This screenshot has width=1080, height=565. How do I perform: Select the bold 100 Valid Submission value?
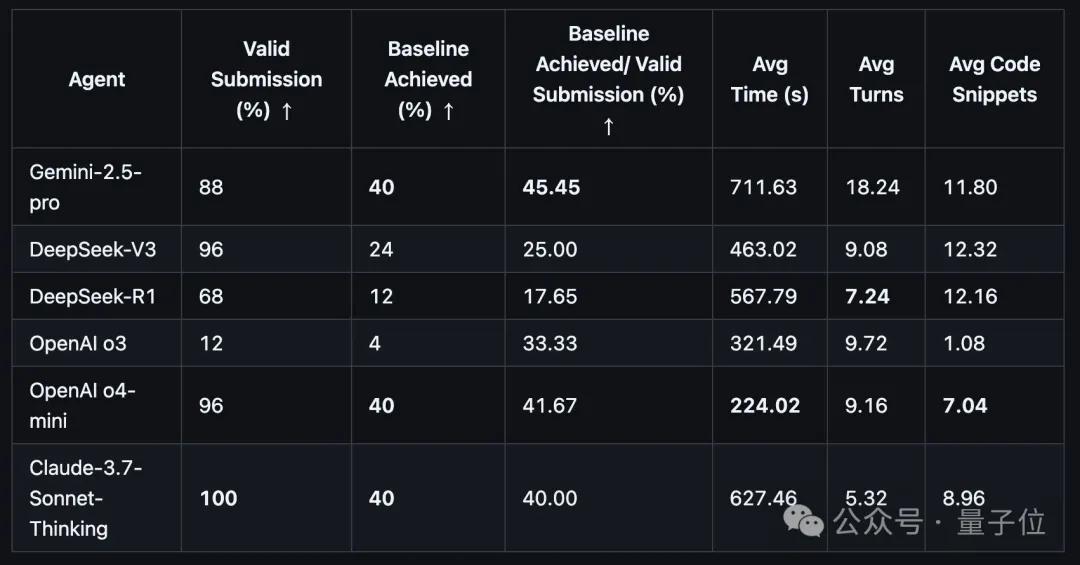(x=218, y=498)
